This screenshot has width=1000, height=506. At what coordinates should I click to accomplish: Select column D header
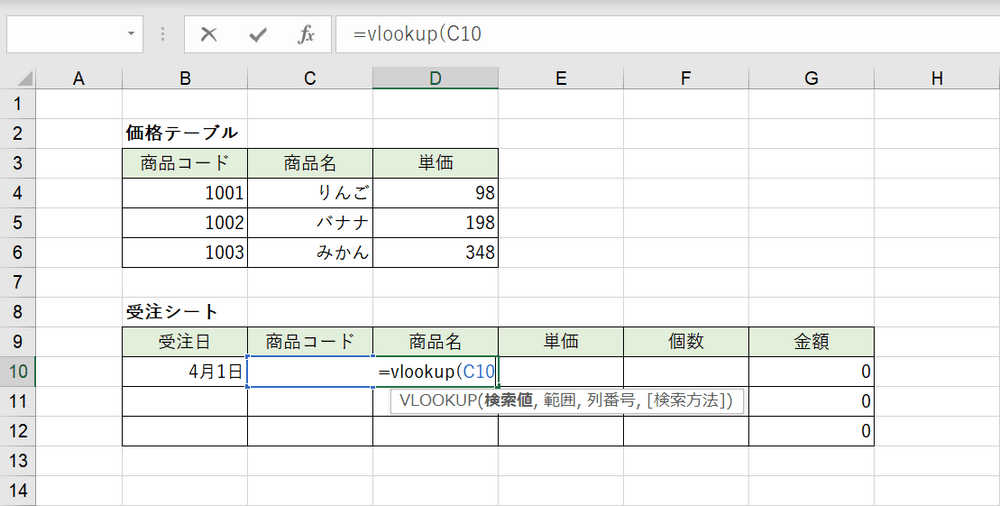tap(436, 78)
